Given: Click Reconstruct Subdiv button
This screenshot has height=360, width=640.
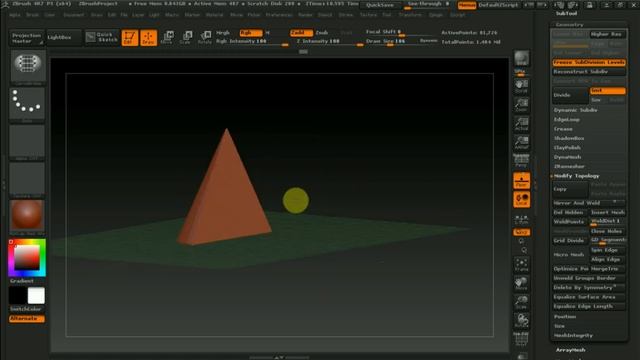Looking at the screenshot, I should pos(589,72).
